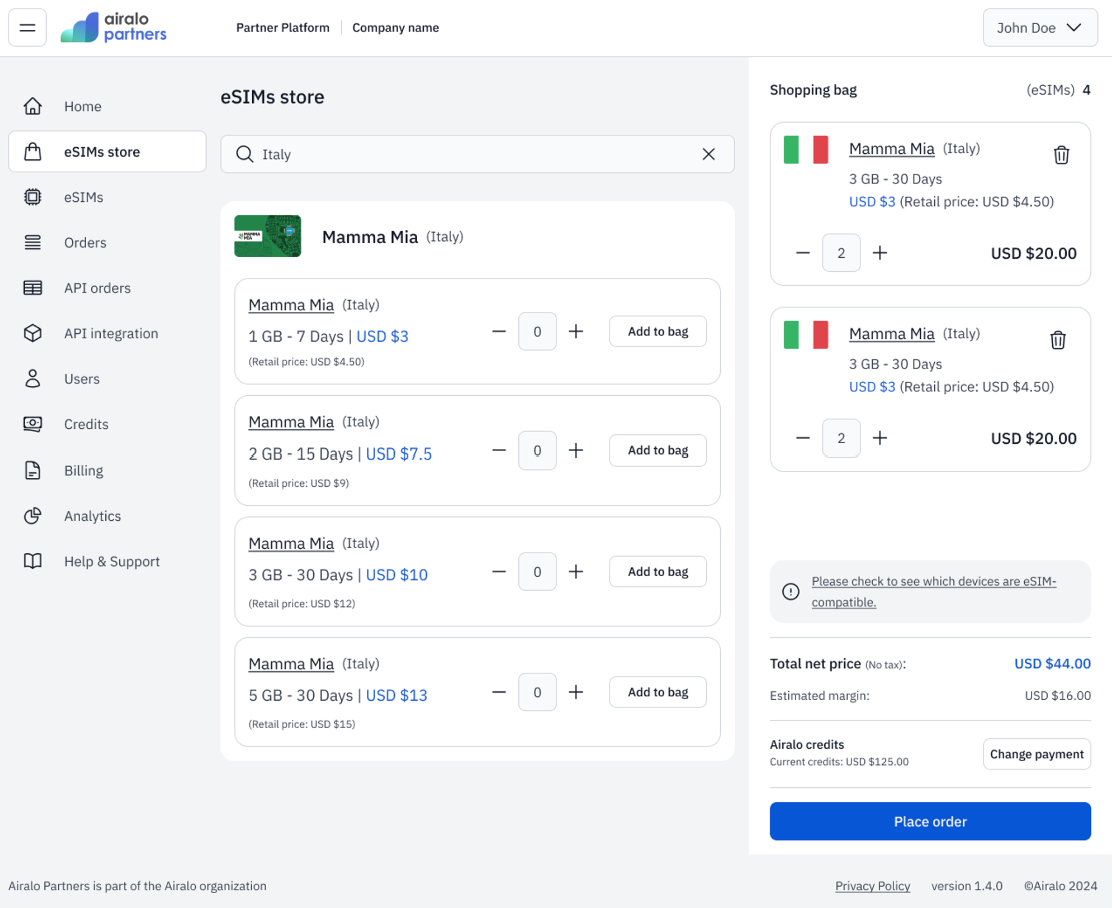The width and height of the screenshot is (1114, 908).
Task: Open Mamma Mia link in second bag item
Action: click(x=892, y=333)
